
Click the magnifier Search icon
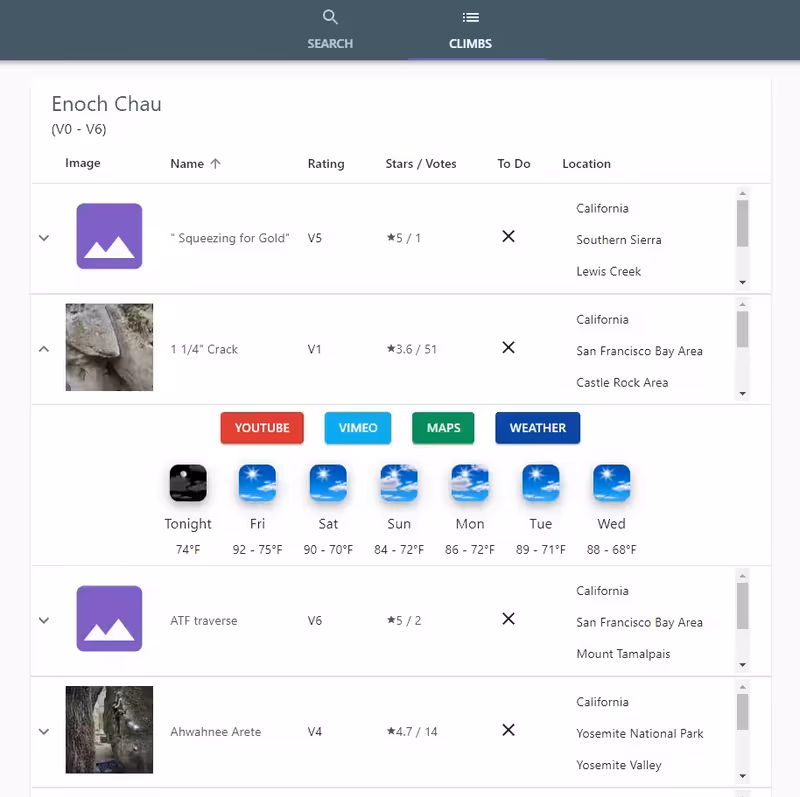coord(330,17)
